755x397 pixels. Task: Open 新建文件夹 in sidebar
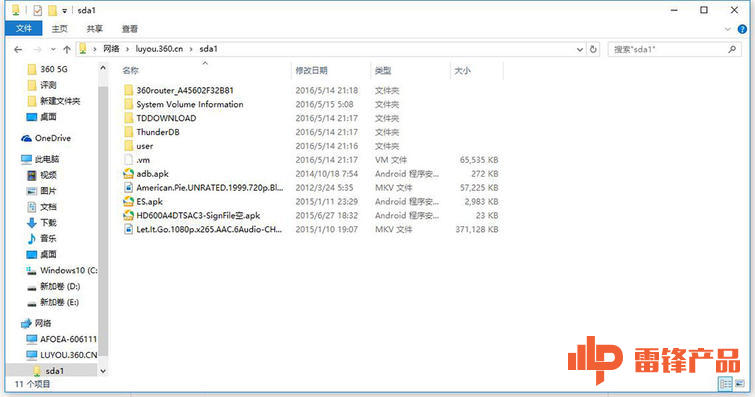pos(54,101)
